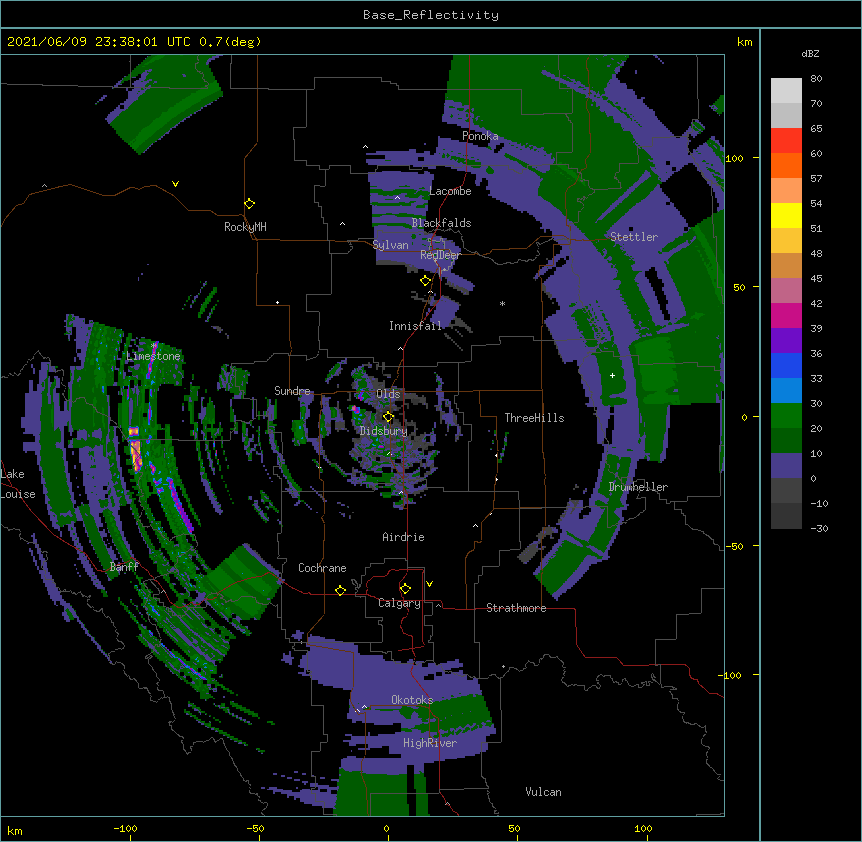Click the yellow radar marker at Olds
Screen dimensions: 862x842
click(x=388, y=416)
